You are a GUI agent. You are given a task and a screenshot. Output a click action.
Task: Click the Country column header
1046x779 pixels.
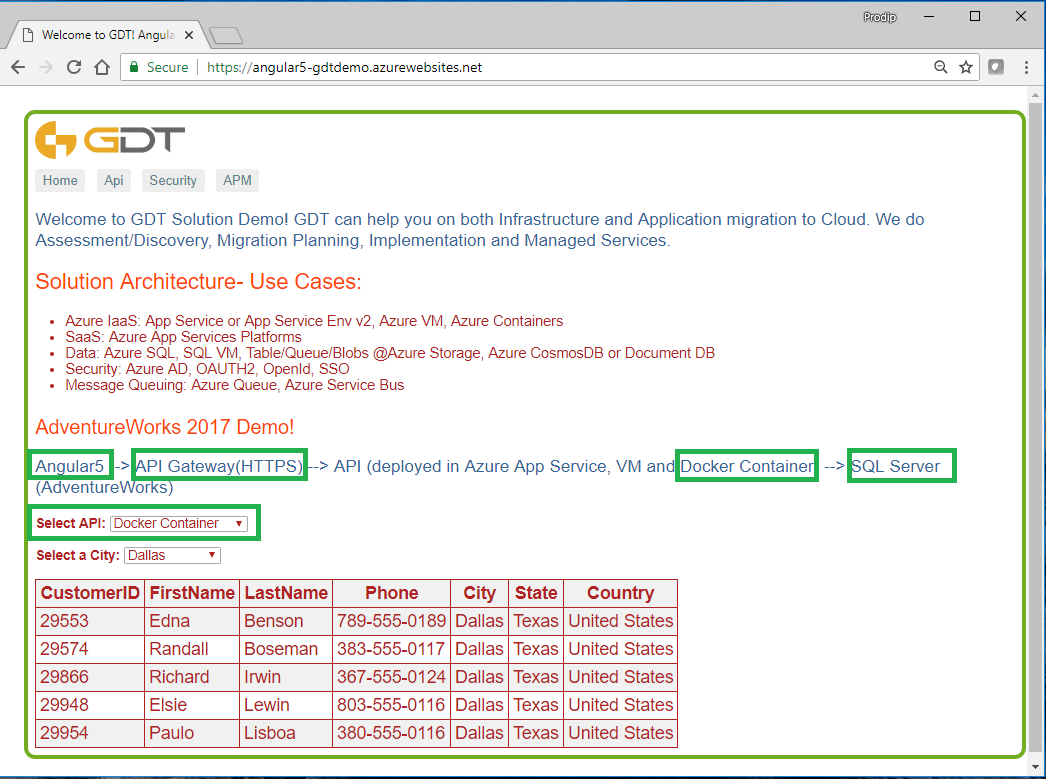tap(620, 594)
